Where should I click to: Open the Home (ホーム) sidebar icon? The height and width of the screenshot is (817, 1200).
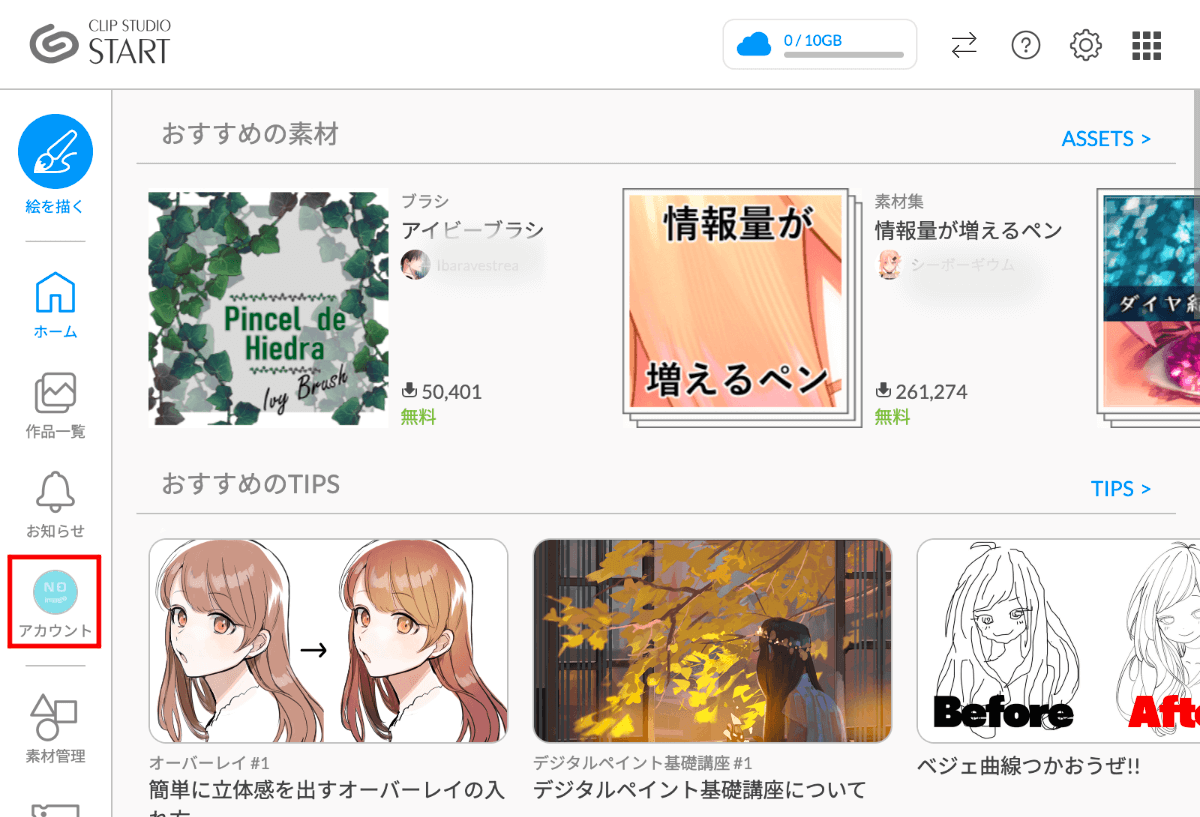[x=55, y=293]
